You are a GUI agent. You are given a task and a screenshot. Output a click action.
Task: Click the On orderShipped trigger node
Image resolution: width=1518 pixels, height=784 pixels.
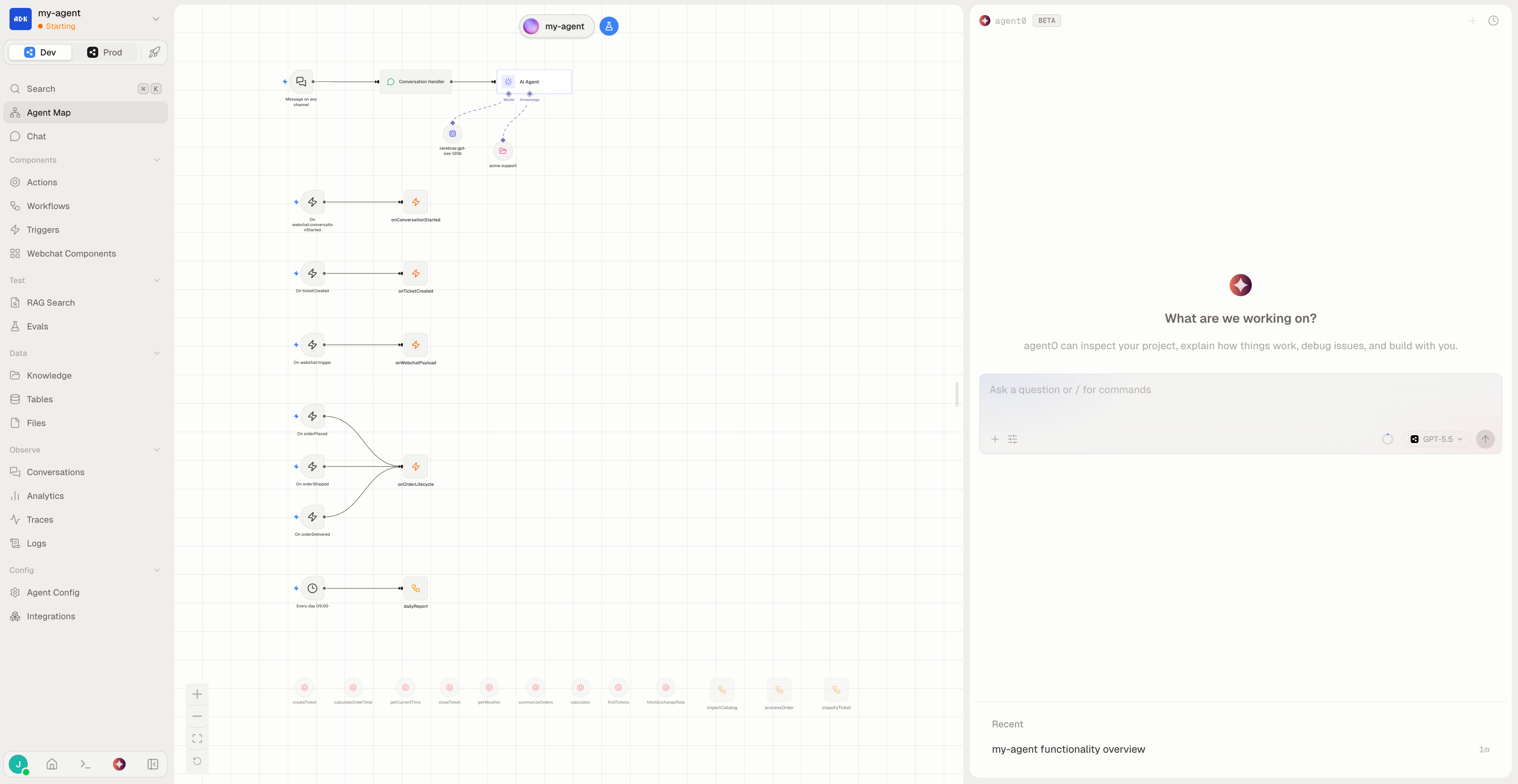[x=312, y=466]
